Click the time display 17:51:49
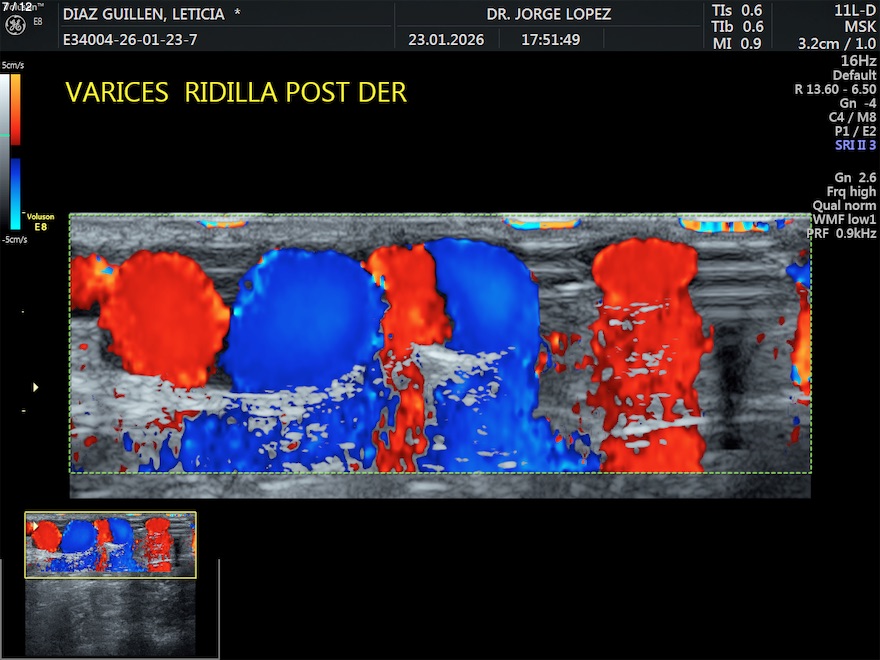This screenshot has width=880, height=660. point(550,40)
